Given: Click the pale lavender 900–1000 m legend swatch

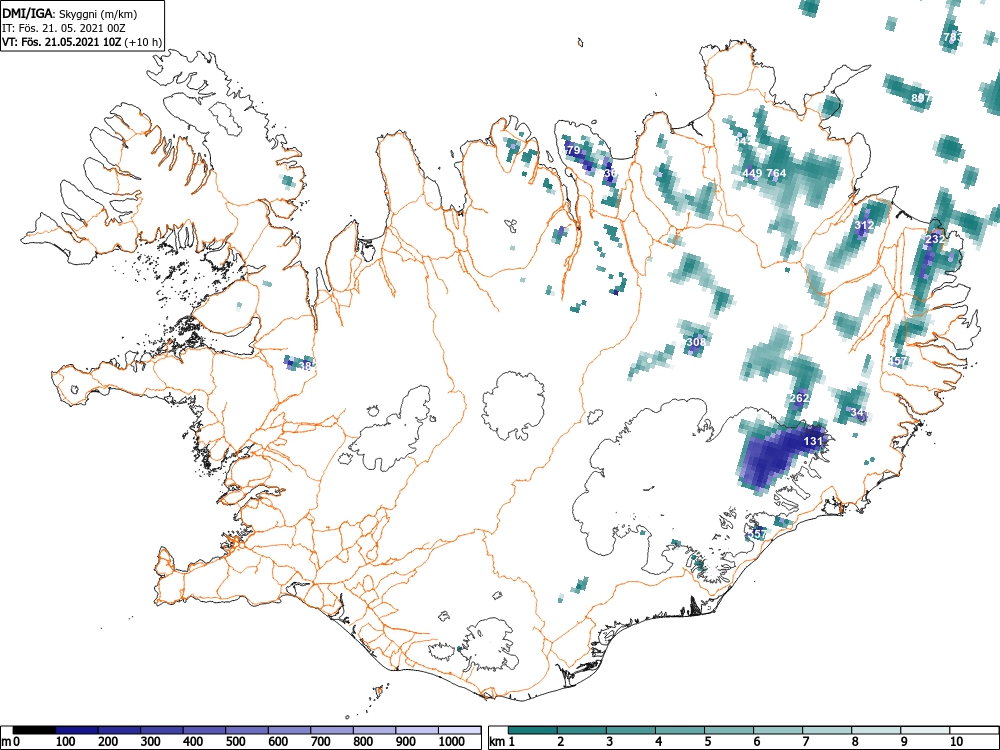Looking at the screenshot, I should click(417, 730).
